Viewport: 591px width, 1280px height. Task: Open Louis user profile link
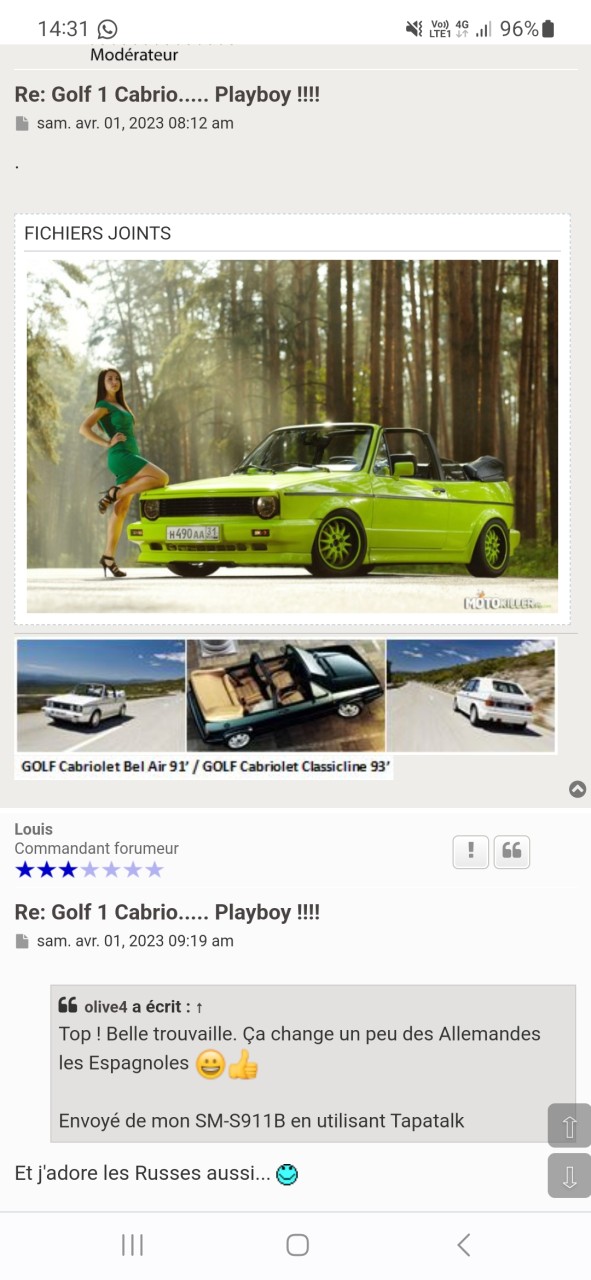(34, 829)
